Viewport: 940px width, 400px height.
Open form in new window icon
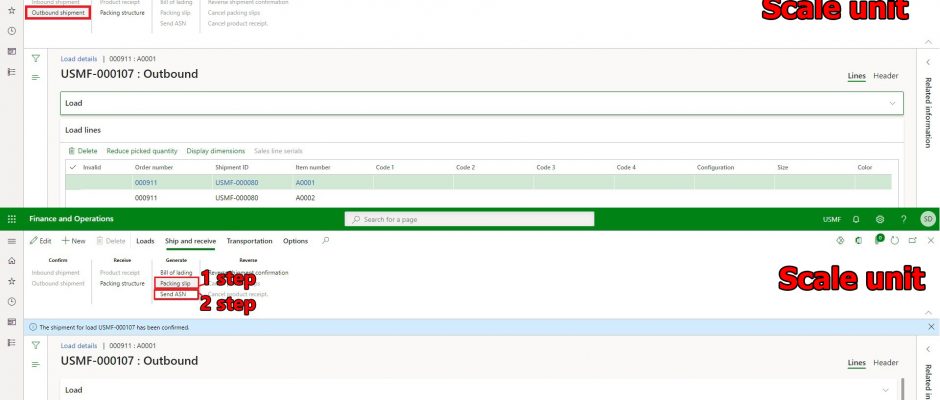pyautogui.click(x=912, y=240)
